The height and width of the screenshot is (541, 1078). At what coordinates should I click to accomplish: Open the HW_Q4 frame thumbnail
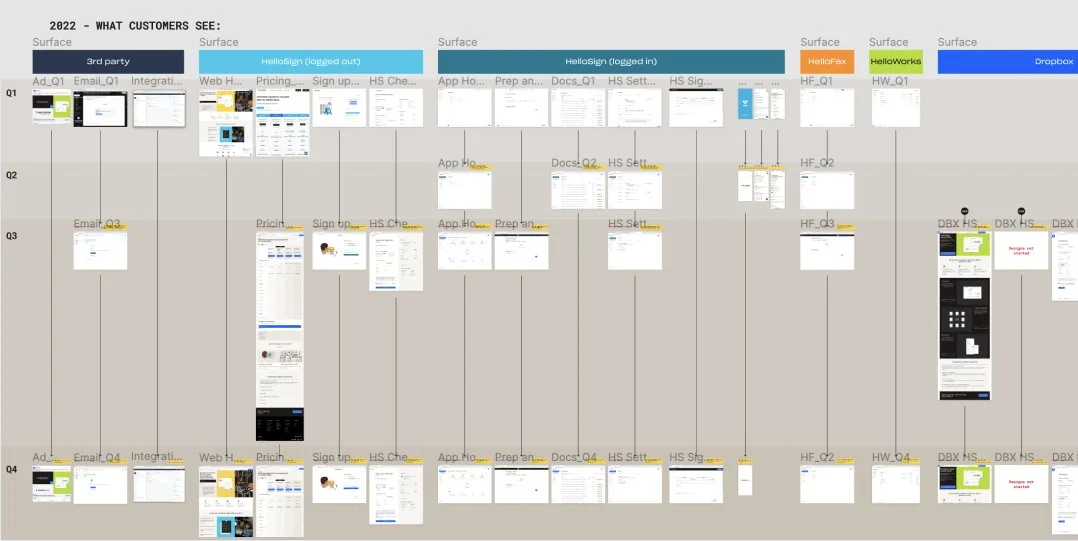[x=896, y=485]
